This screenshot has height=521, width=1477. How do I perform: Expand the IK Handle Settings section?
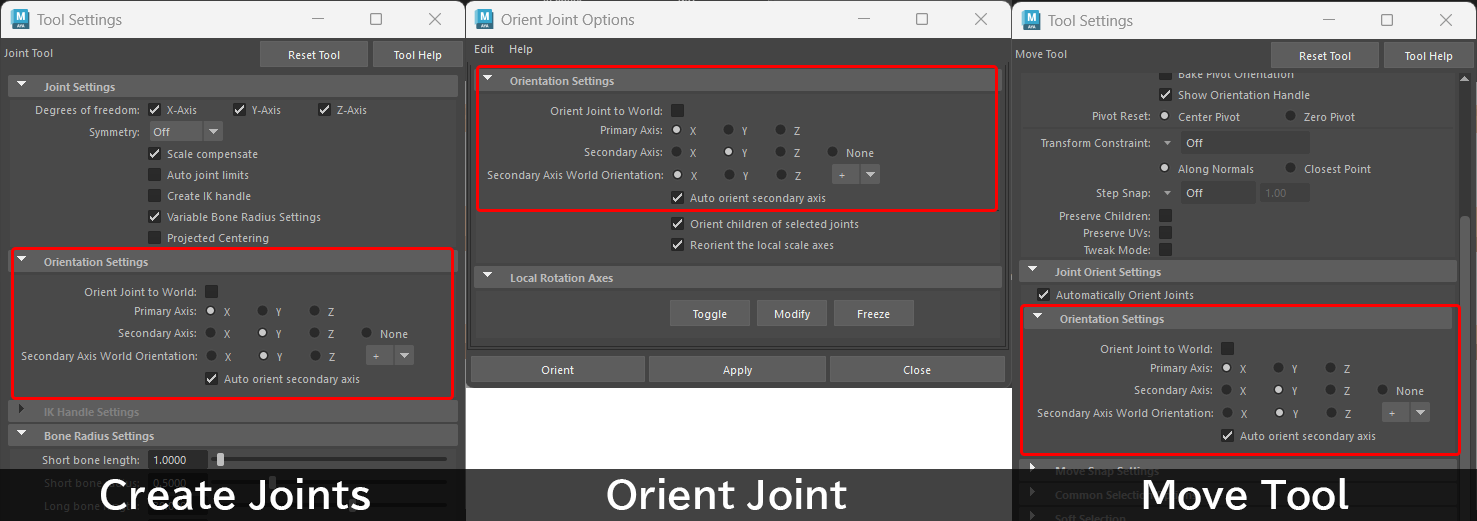click(21, 411)
